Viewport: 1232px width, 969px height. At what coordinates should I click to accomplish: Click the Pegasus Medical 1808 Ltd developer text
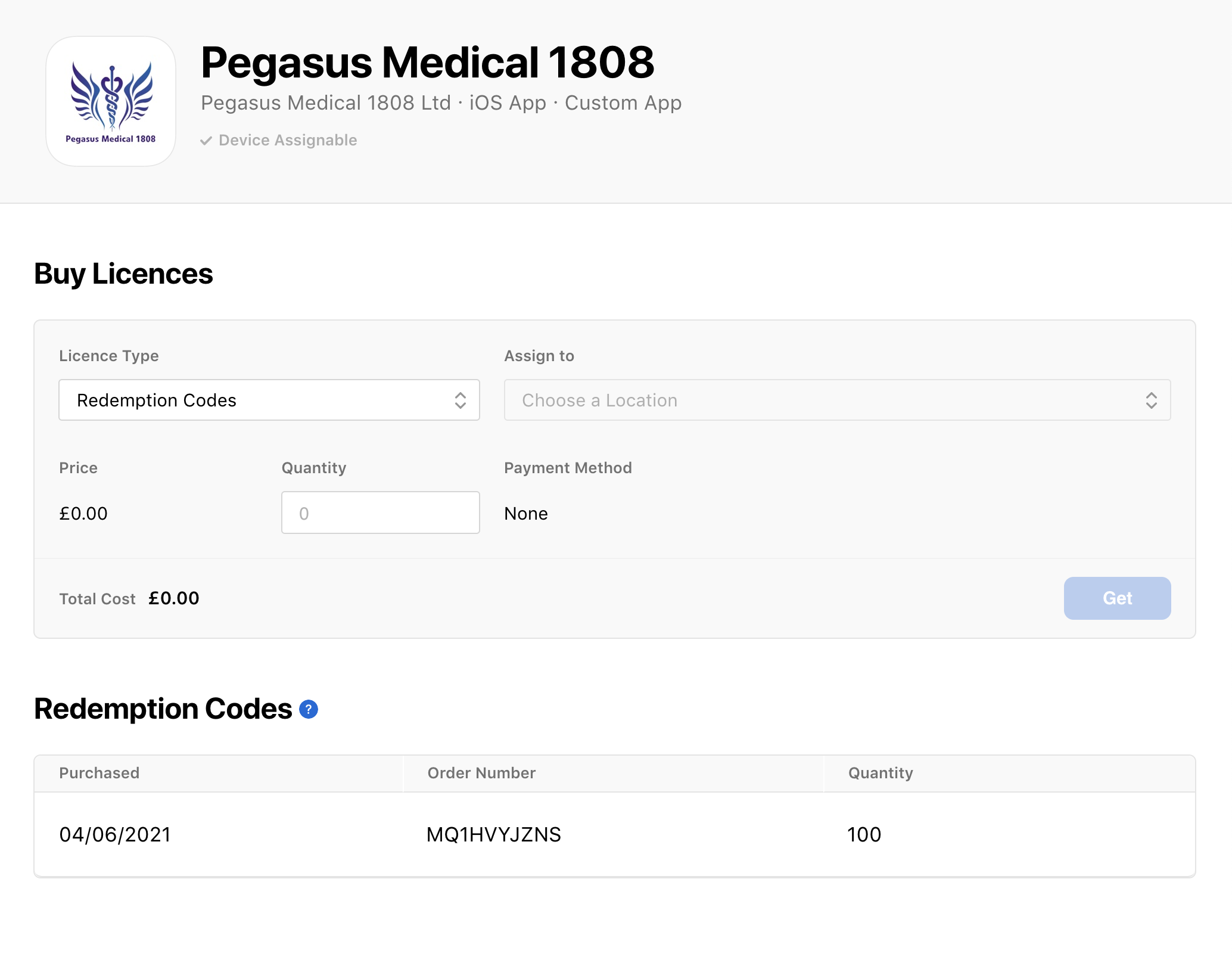(326, 103)
